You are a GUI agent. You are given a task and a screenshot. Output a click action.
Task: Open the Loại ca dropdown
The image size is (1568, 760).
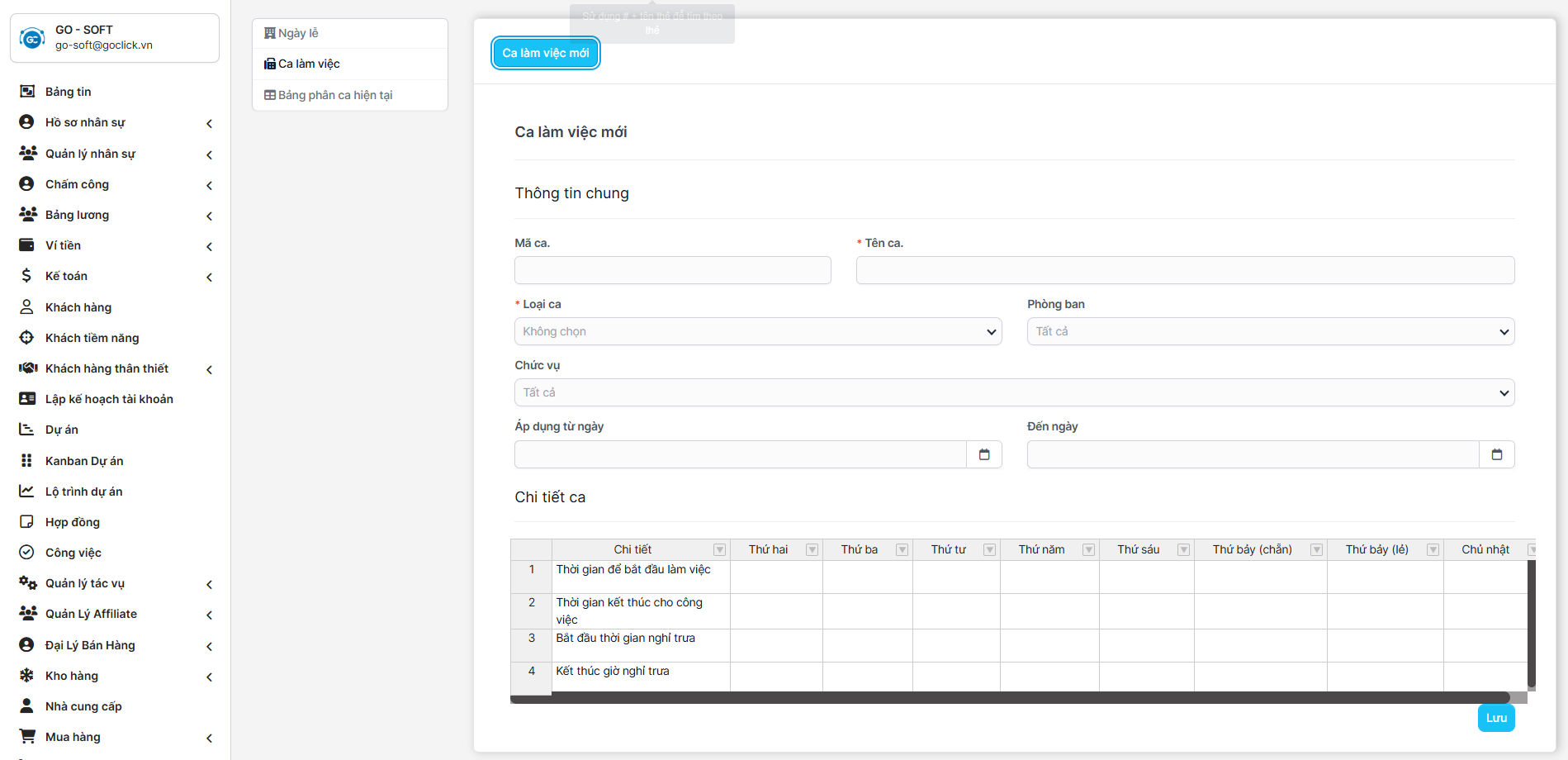coord(757,331)
